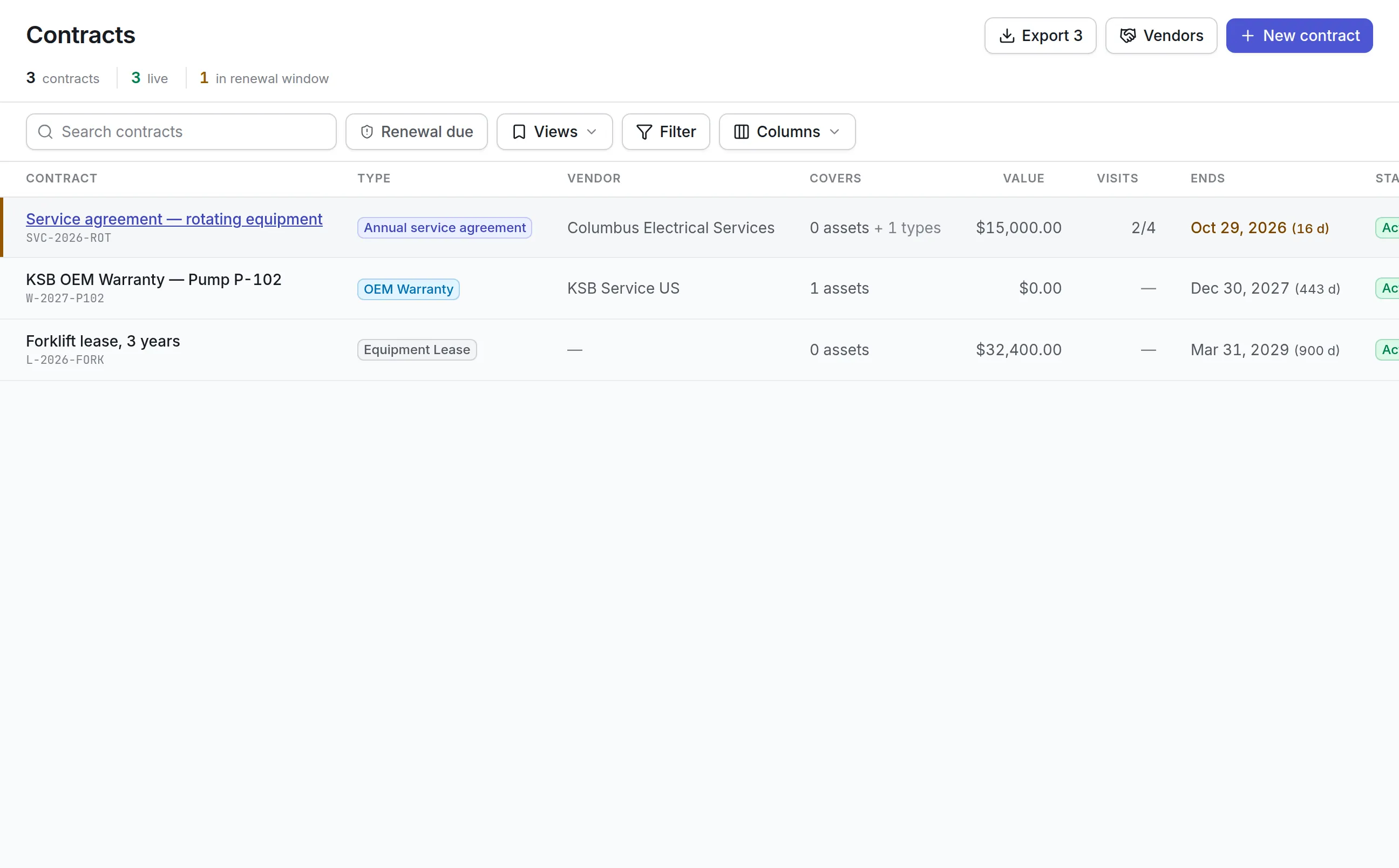Screen dimensions: 1399x868
Task: Sort by the TYPE column header
Action: point(373,179)
